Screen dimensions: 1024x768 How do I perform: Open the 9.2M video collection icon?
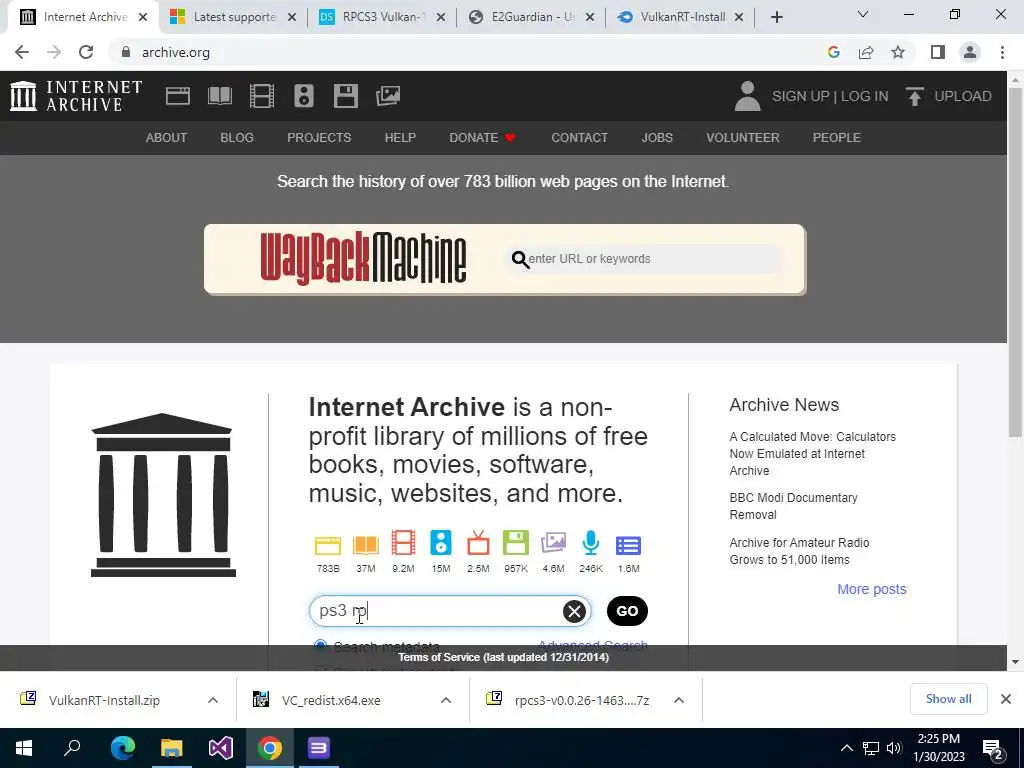[x=403, y=543]
